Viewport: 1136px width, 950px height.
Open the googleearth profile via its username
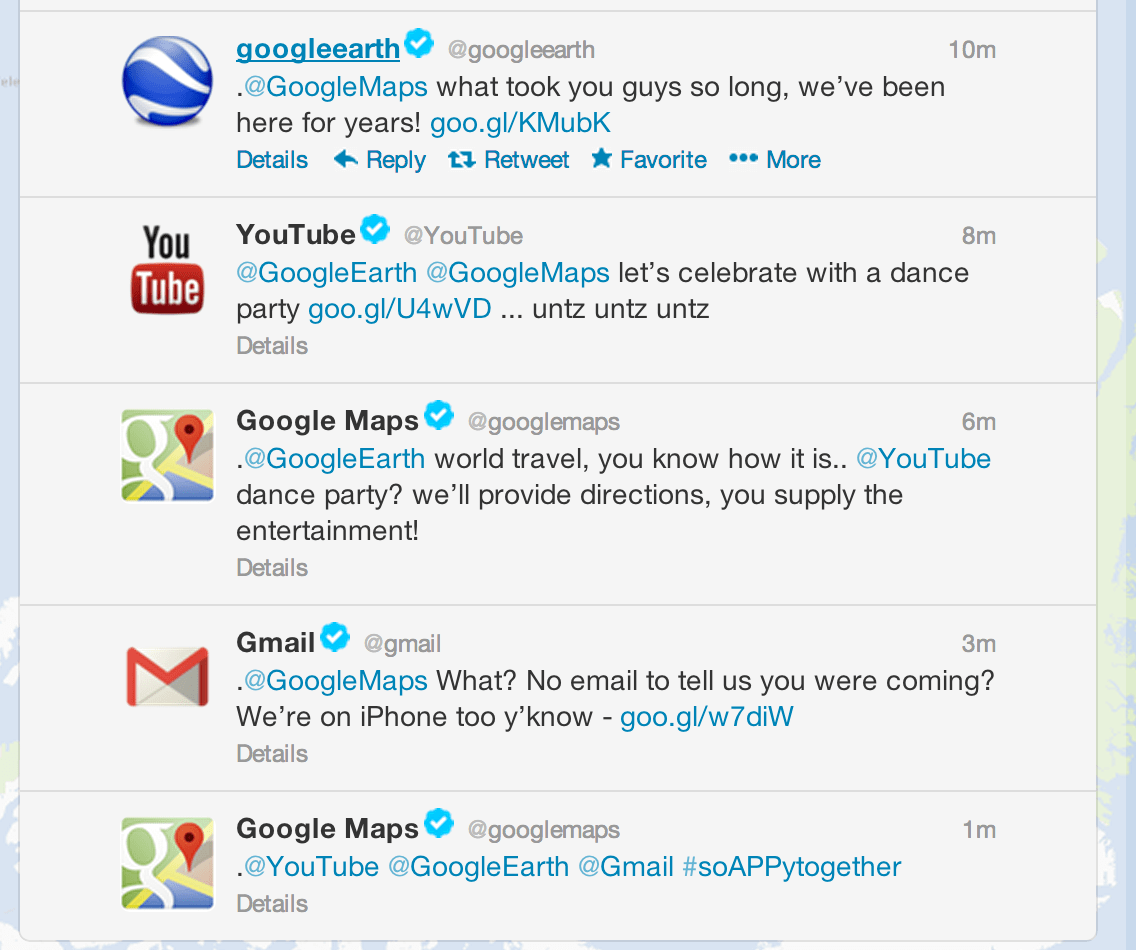point(318,47)
